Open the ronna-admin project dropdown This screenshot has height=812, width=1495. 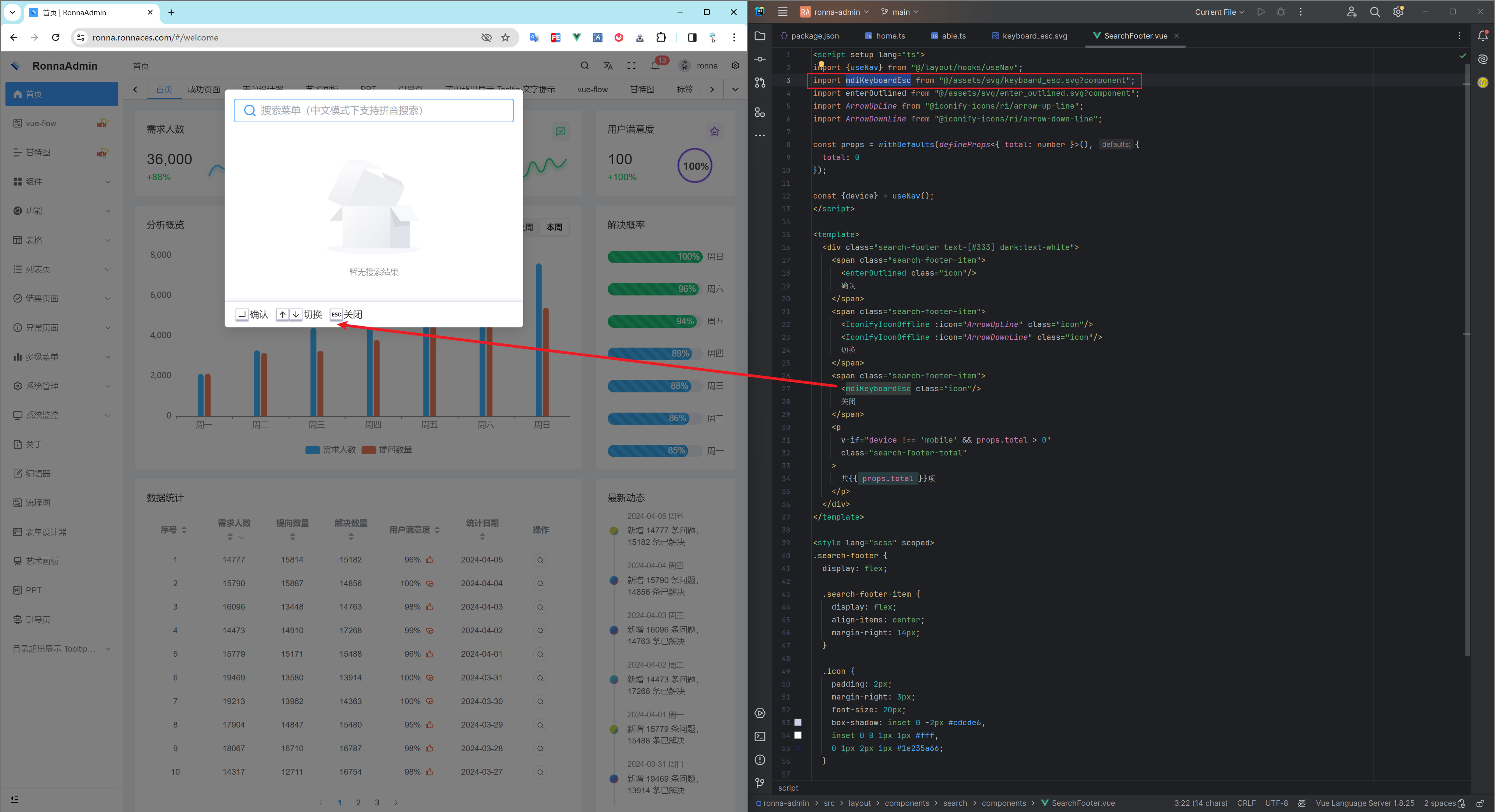point(835,12)
